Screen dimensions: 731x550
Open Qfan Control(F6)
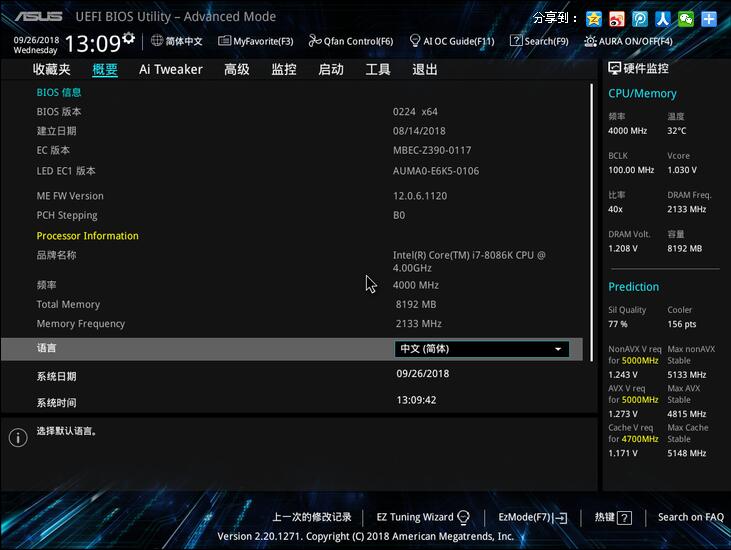[x=351, y=41]
